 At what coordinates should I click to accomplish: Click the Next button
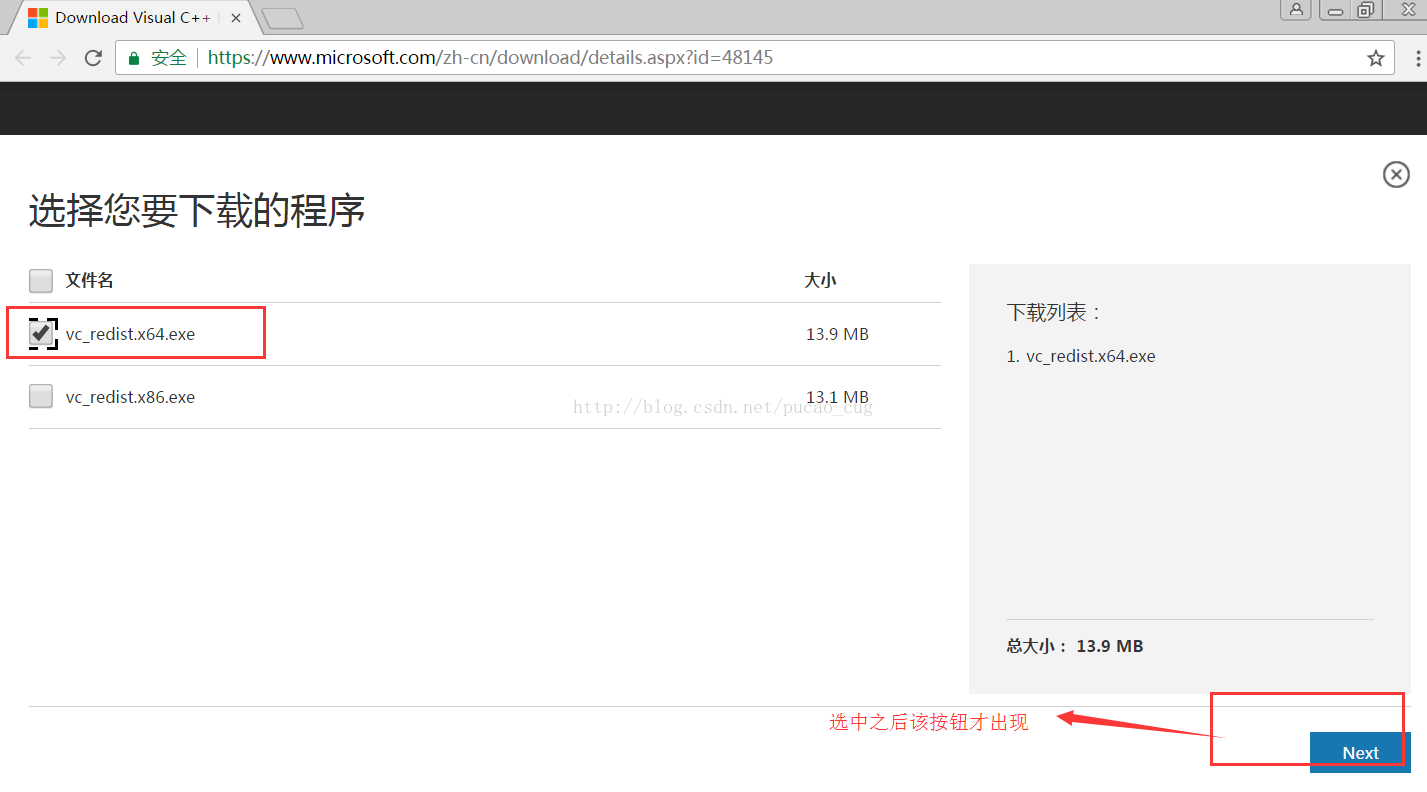click(1360, 752)
